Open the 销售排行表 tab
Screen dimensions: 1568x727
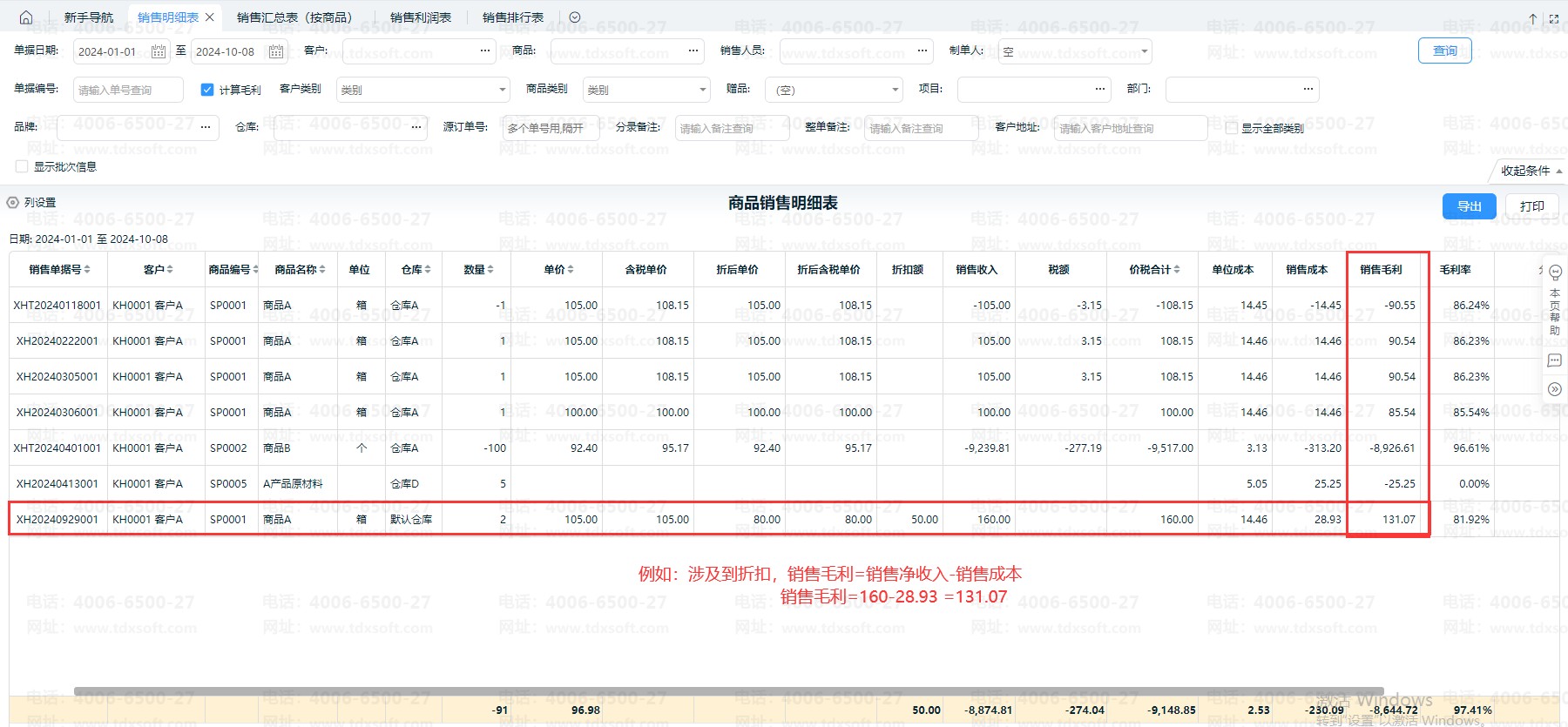point(513,17)
